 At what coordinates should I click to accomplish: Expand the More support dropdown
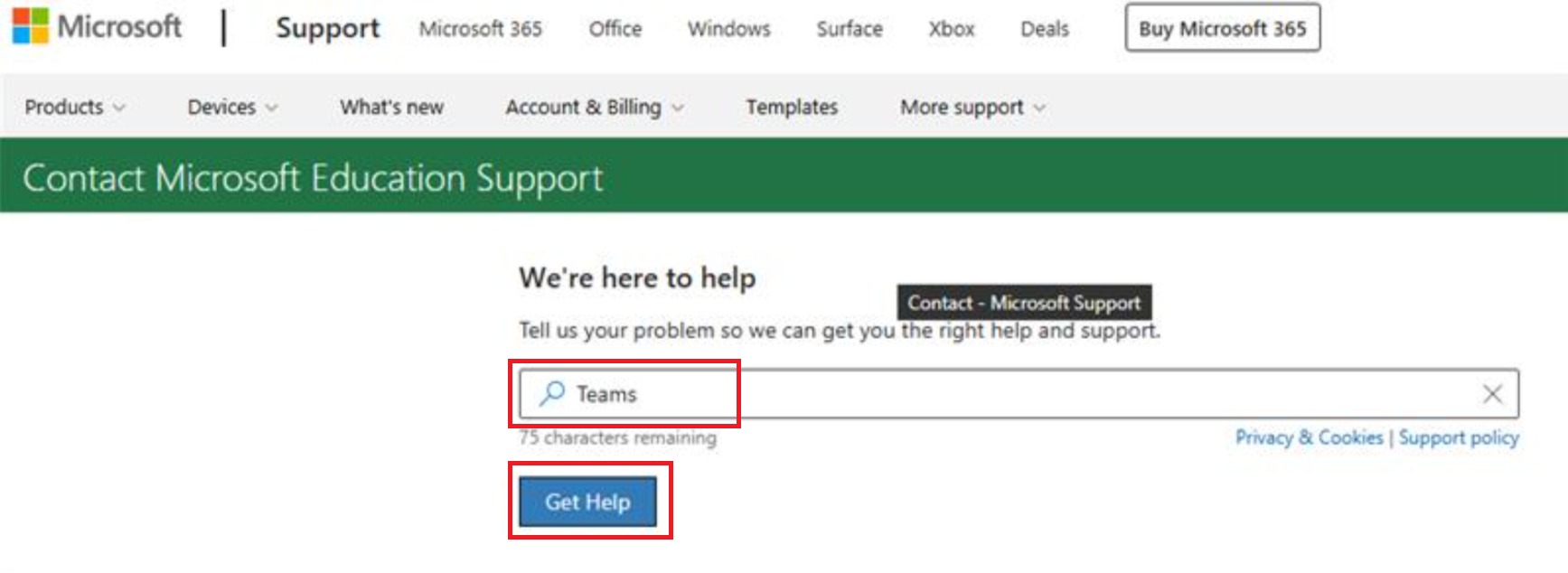tap(972, 107)
